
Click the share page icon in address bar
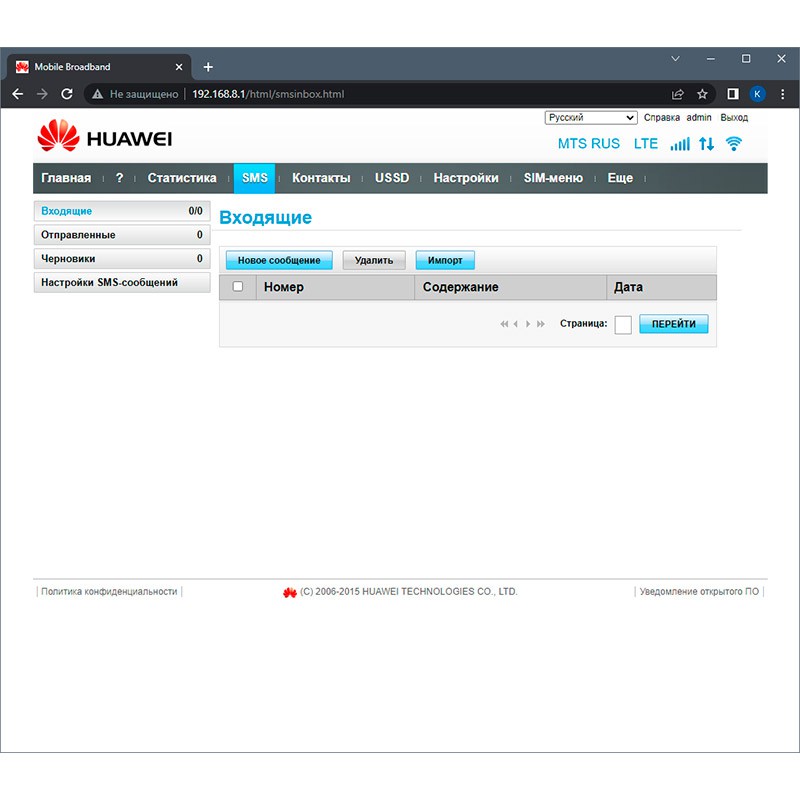pos(678,94)
